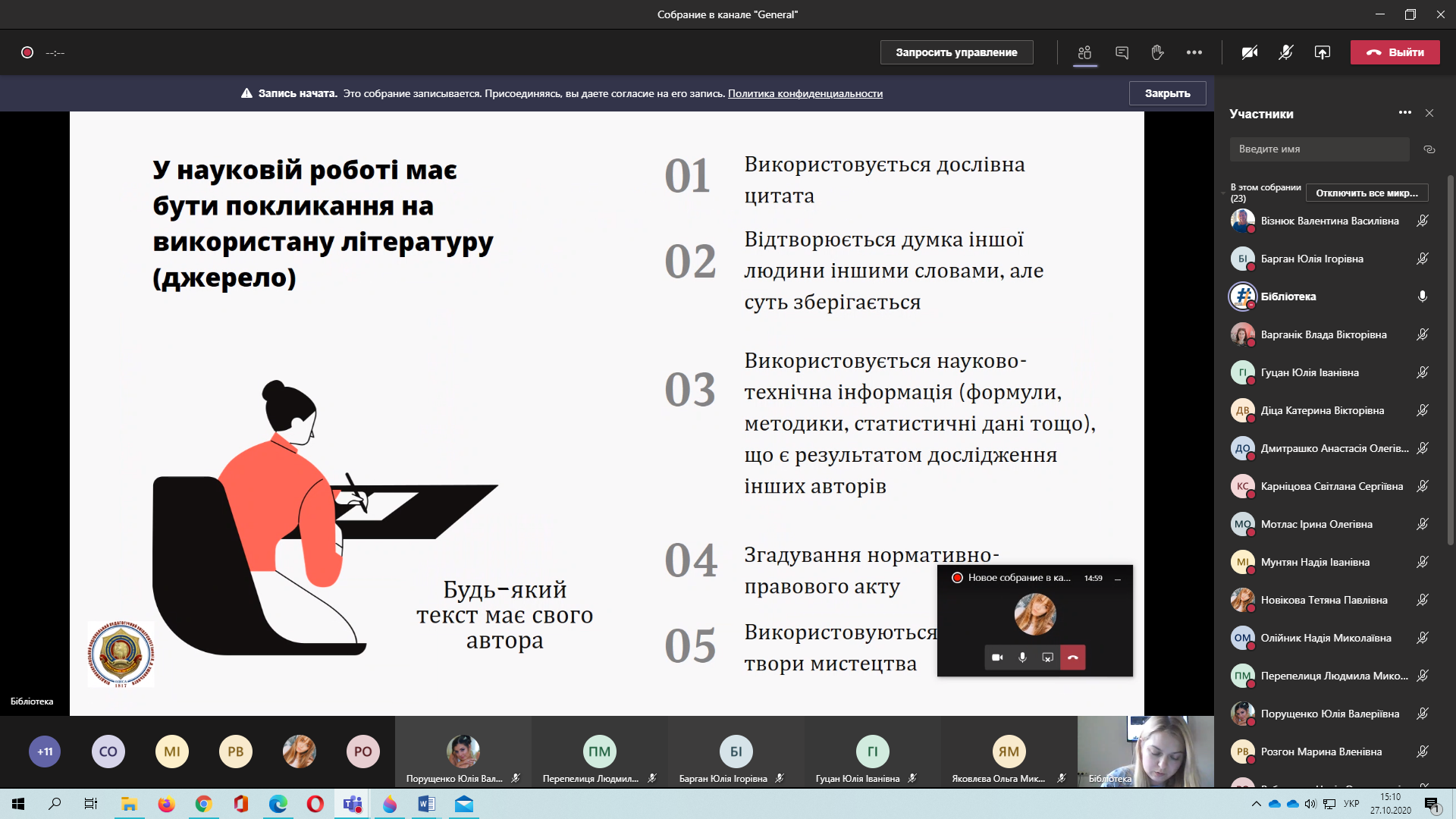
Task: Open more actions menu in toolbar
Action: (1194, 52)
